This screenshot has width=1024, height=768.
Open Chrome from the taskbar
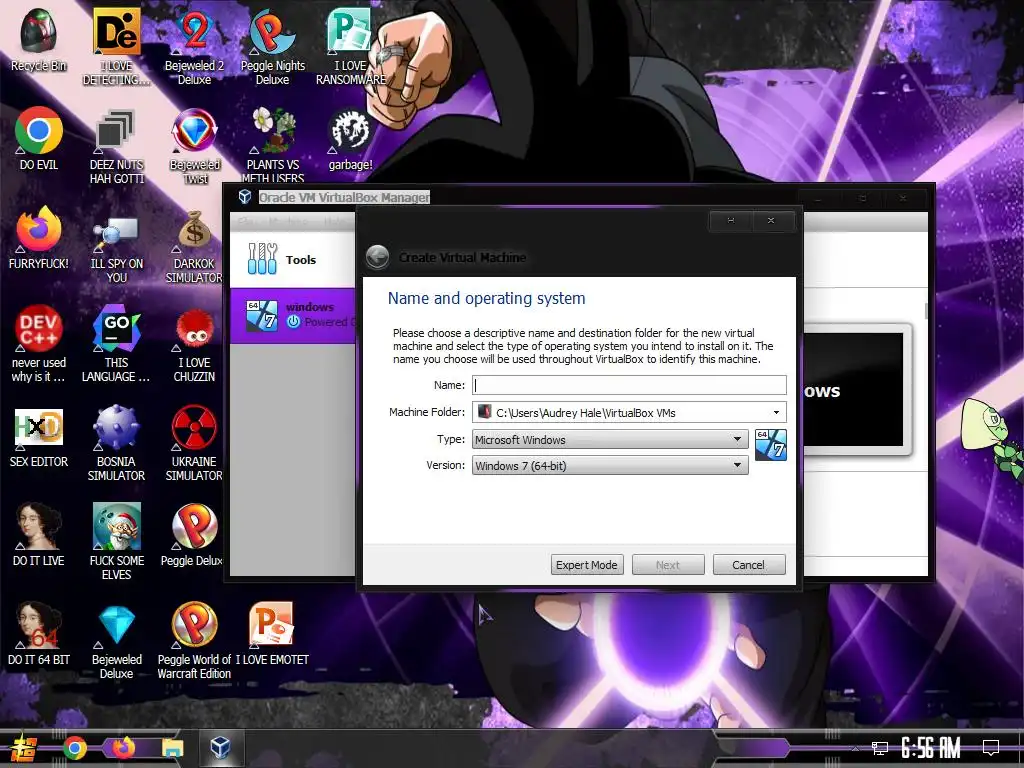[74, 748]
